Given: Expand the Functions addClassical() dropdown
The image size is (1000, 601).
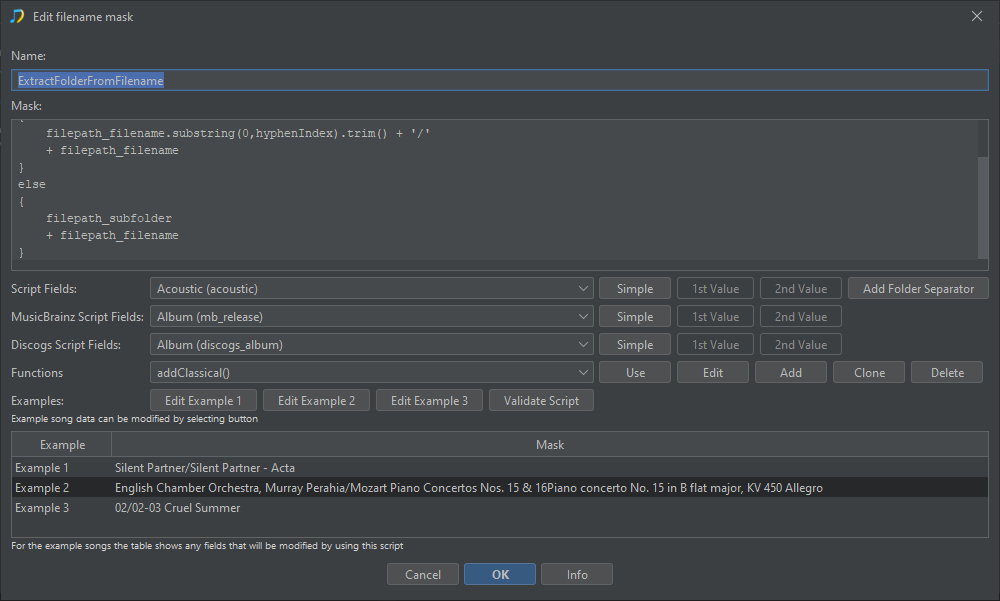Looking at the screenshot, I should pyautogui.click(x=372, y=373).
